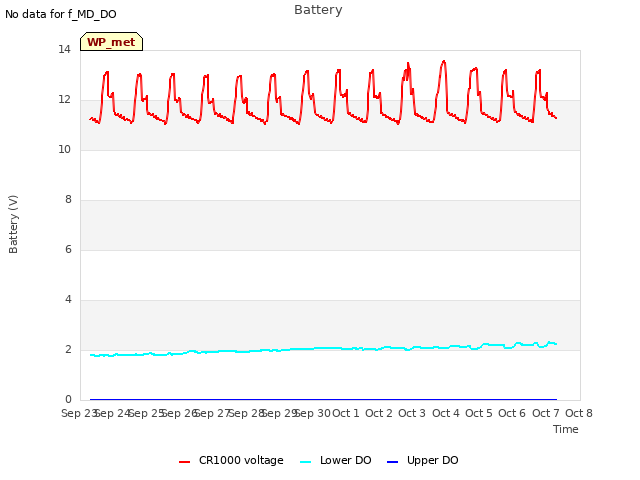The height and width of the screenshot is (480, 640).
Task: Click the blue Upper DO line at zero
Action: click(x=323, y=399)
